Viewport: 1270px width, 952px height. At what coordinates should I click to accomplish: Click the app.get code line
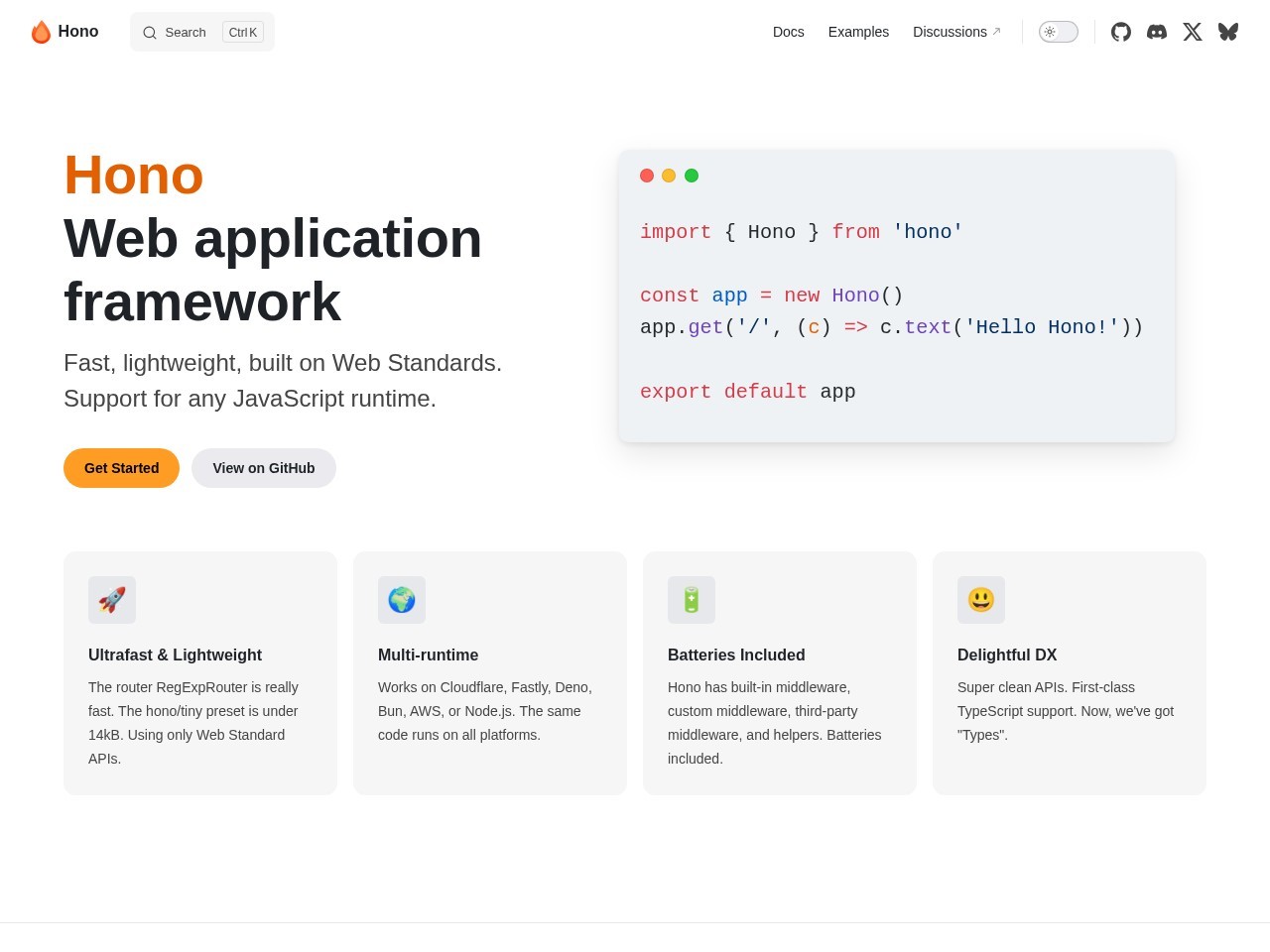(x=892, y=327)
